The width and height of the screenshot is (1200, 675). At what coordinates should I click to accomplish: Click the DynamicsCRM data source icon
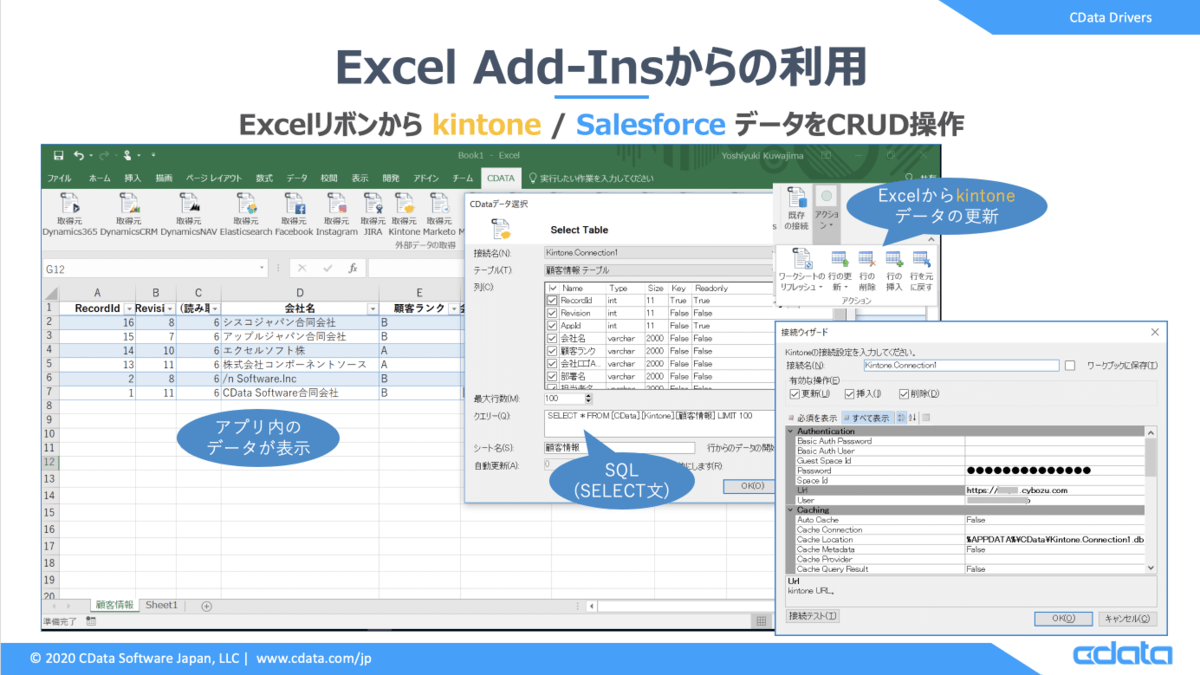pos(128,202)
